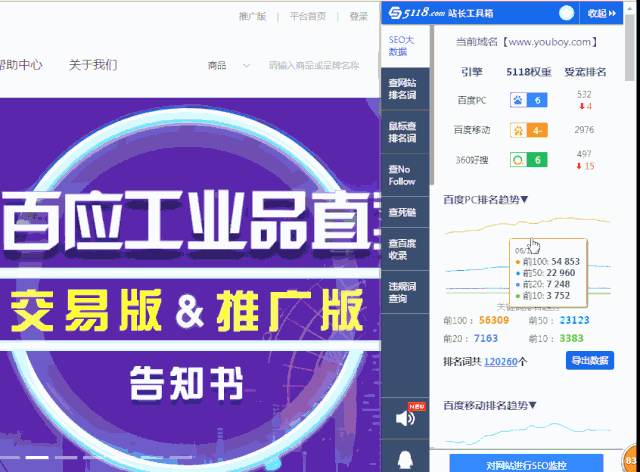Click 平台首页 link in top navigation
640x472 pixels.
[308, 16]
